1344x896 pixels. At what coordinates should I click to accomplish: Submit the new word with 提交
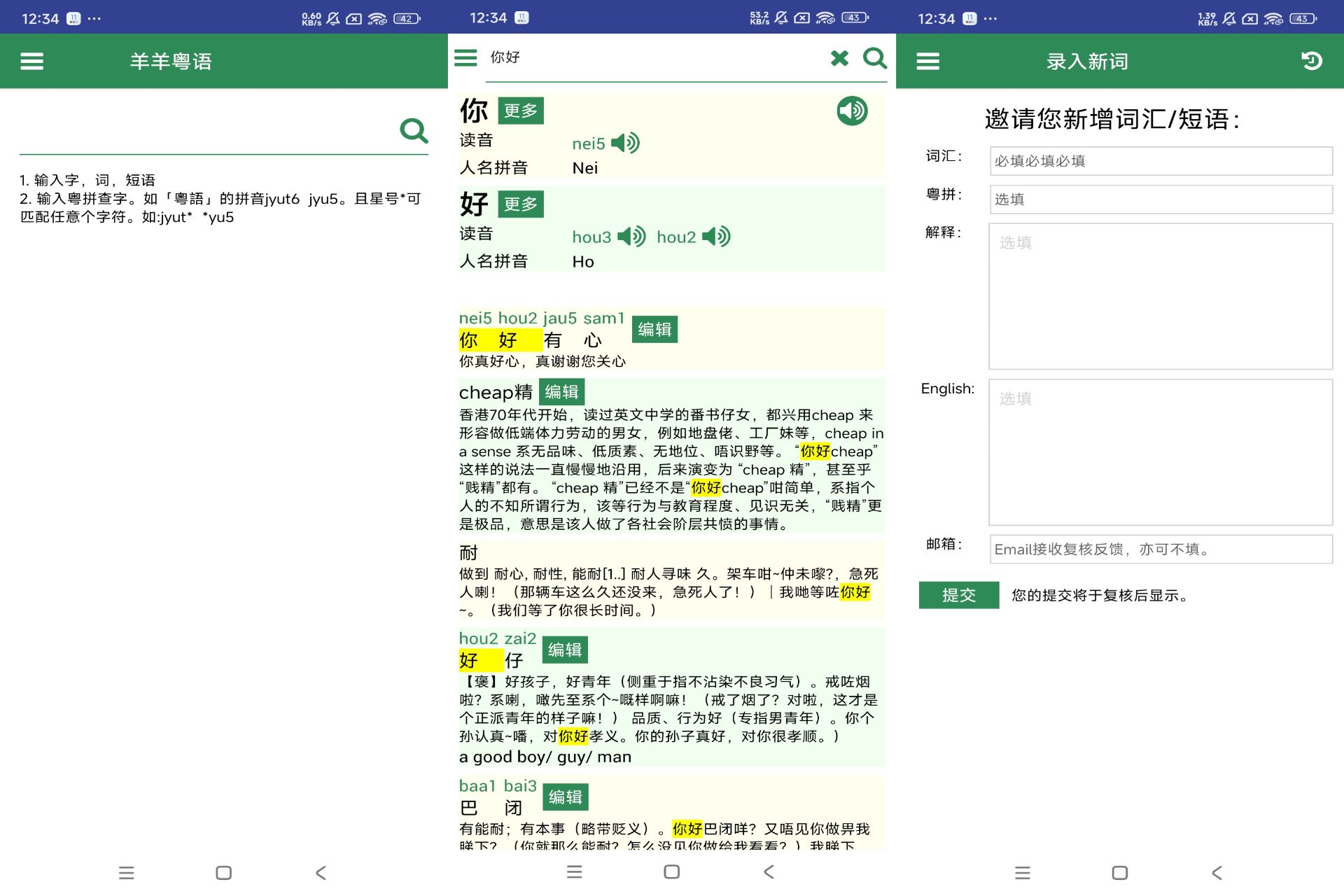[958, 595]
